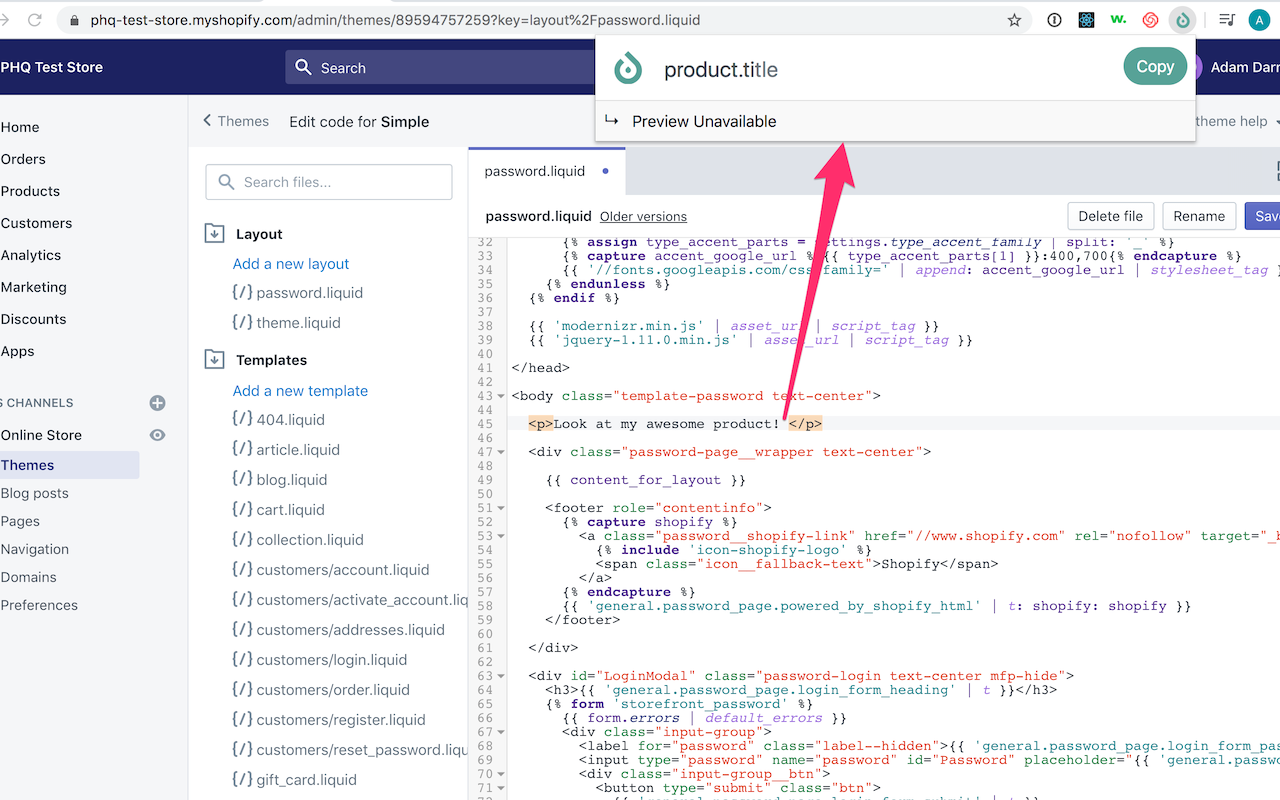1280x800 pixels.
Task: Click the plus icon next to Sales Channels
Action: click(157, 403)
